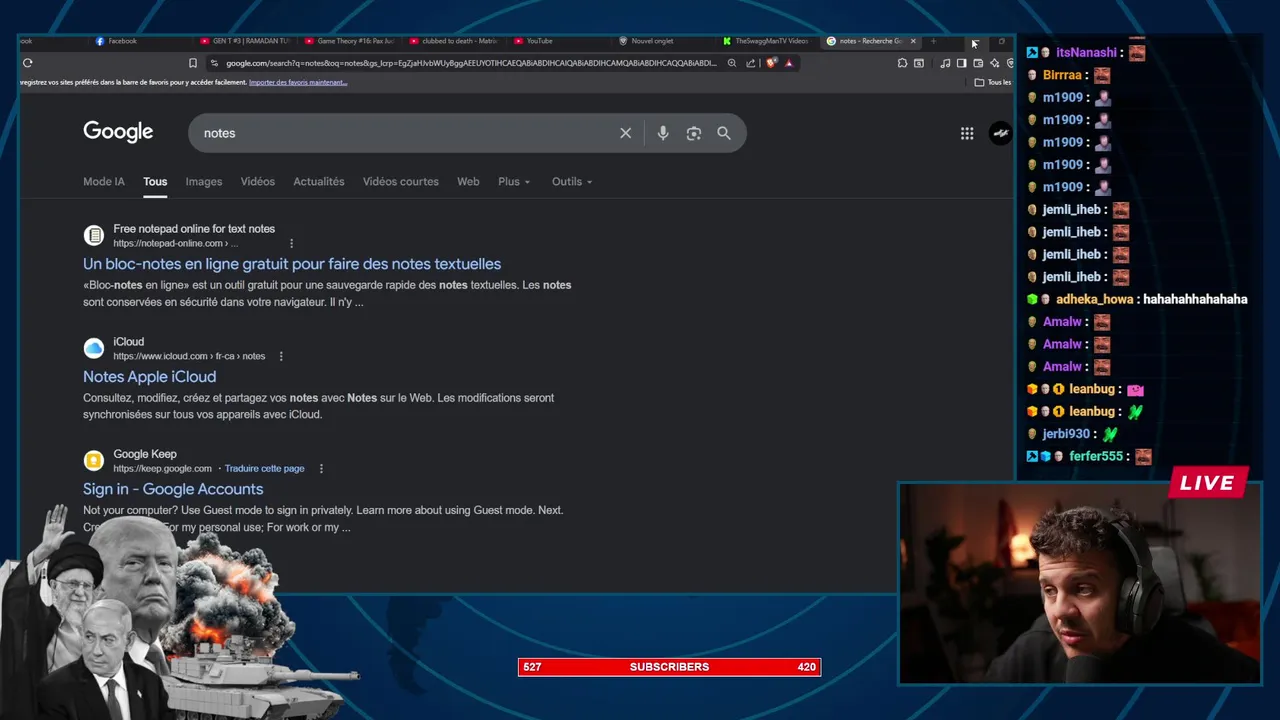Select the Actualités search filter
Screen dimensions: 1280x720
point(318,181)
